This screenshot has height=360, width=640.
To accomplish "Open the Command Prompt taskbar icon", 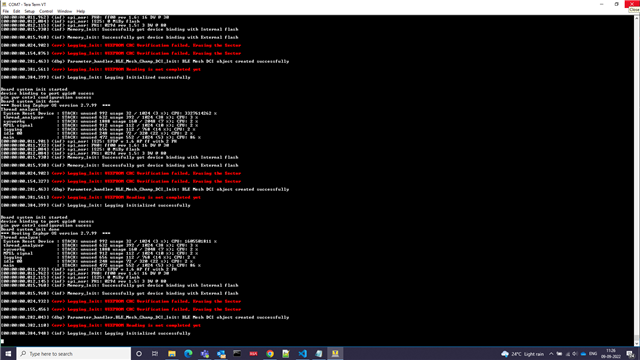I will [237, 353].
